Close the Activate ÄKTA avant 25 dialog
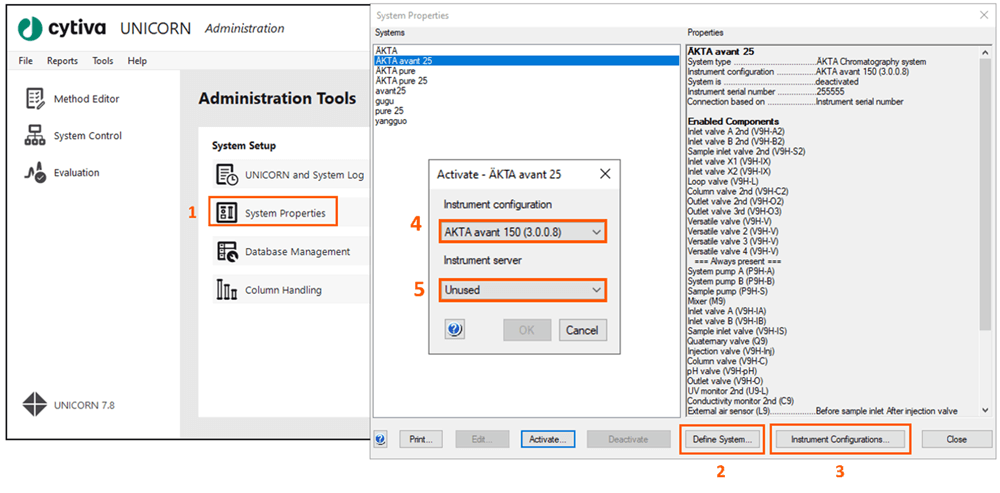Image resolution: width=1000 pixels, height=493 pixels. tap(605, 174)
